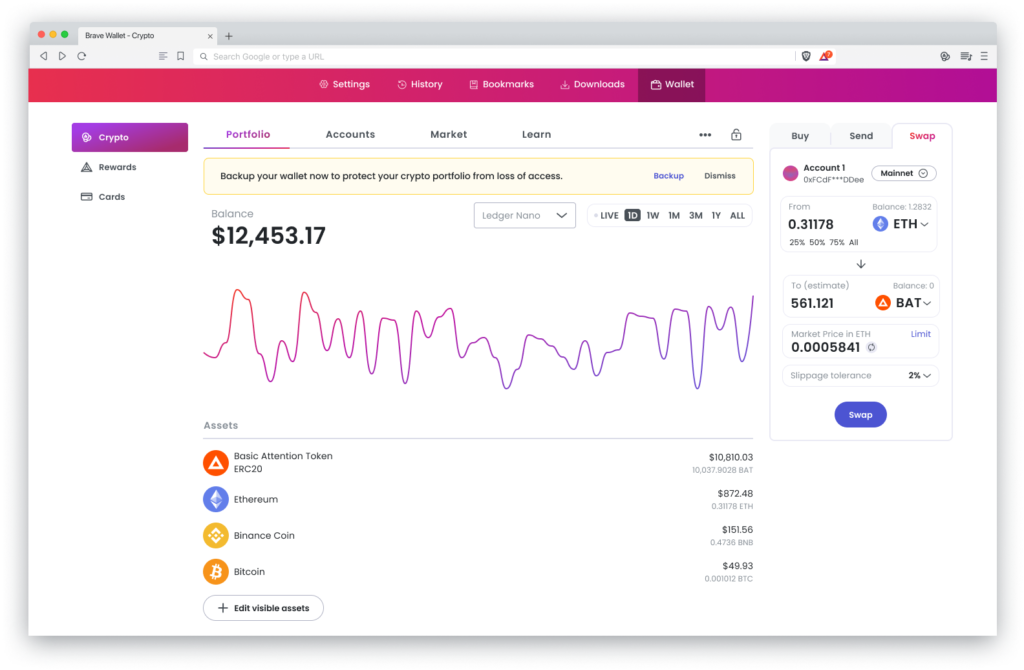Open Bookmarks in the top navigation

point(501,84)
